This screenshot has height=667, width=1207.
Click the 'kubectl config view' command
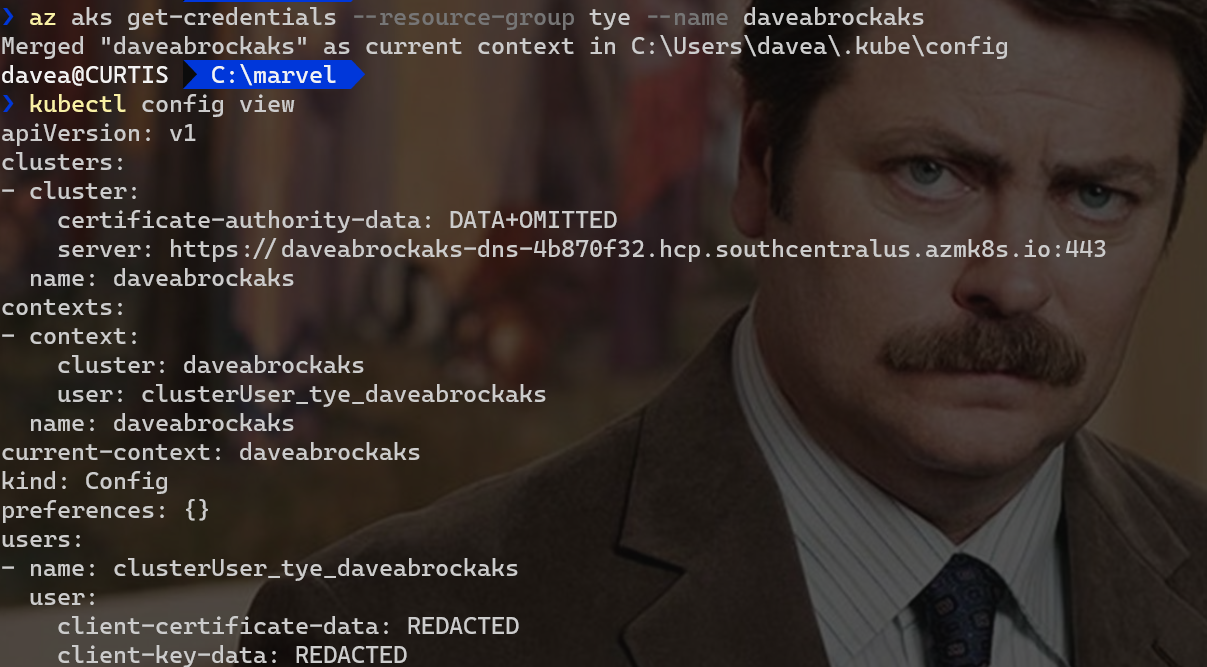tap(162, 104)
